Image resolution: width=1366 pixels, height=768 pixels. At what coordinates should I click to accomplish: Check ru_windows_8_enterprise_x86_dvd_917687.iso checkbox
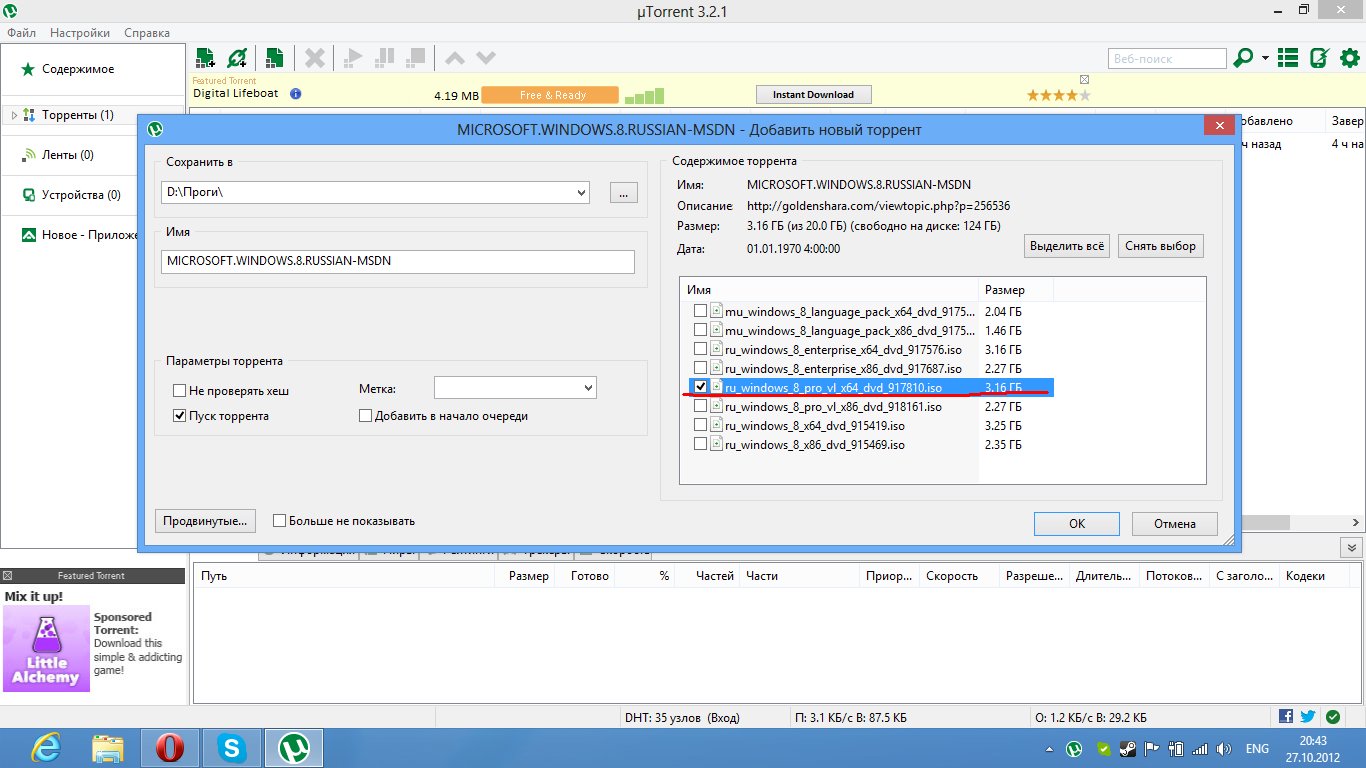point(701,368)
